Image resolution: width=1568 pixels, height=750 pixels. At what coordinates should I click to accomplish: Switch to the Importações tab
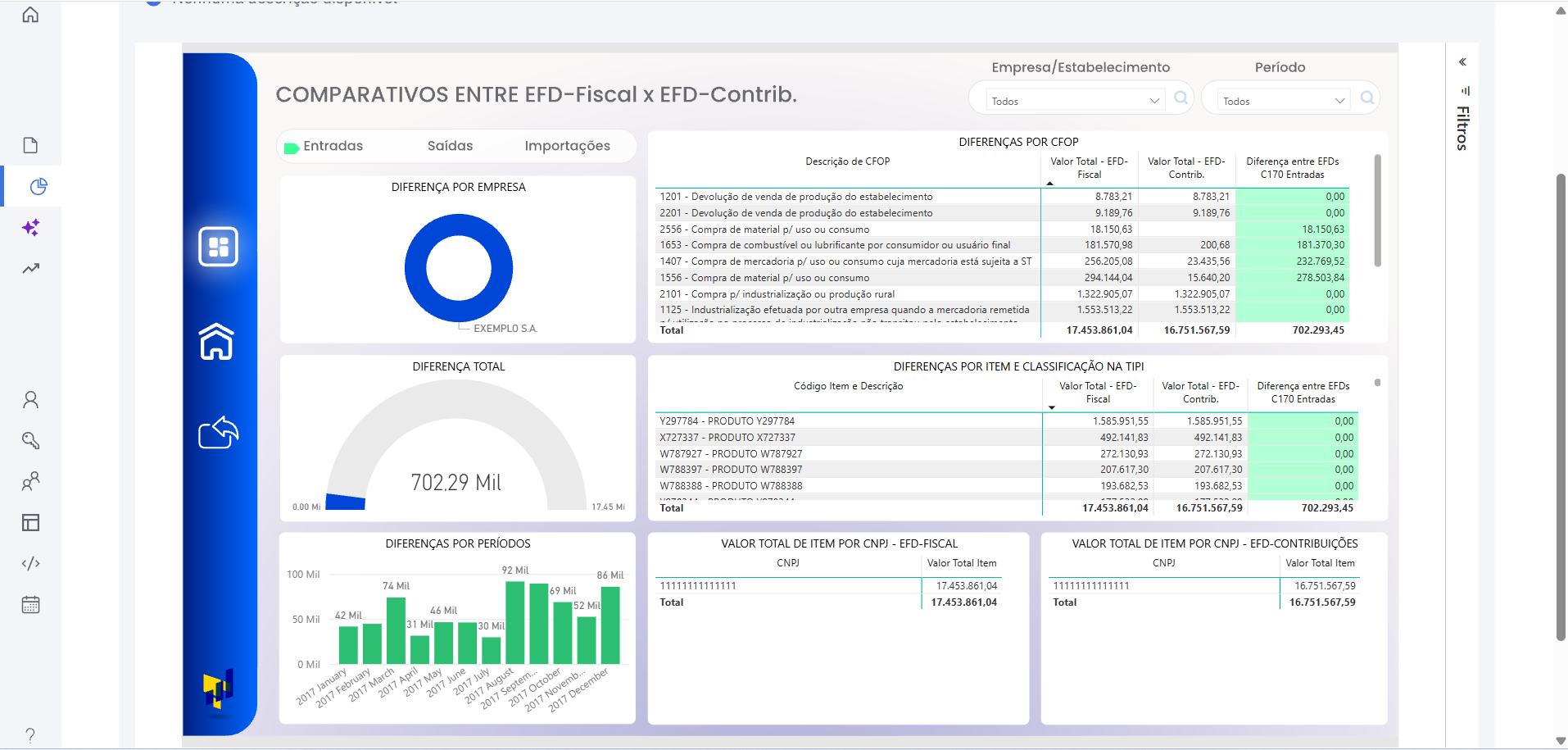[567, 146]
